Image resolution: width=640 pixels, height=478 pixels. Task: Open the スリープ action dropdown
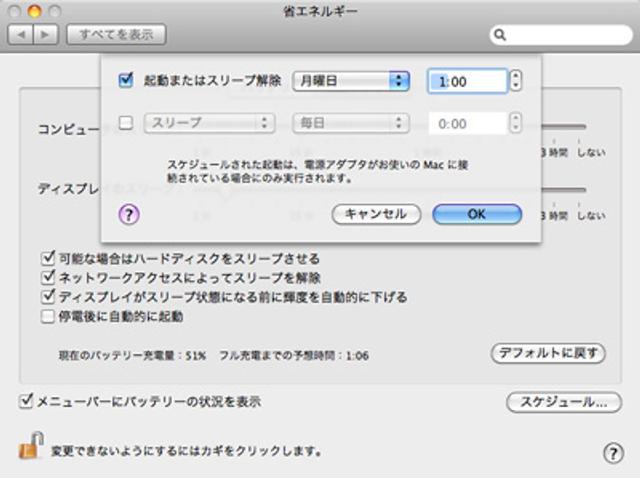point(209,123)
